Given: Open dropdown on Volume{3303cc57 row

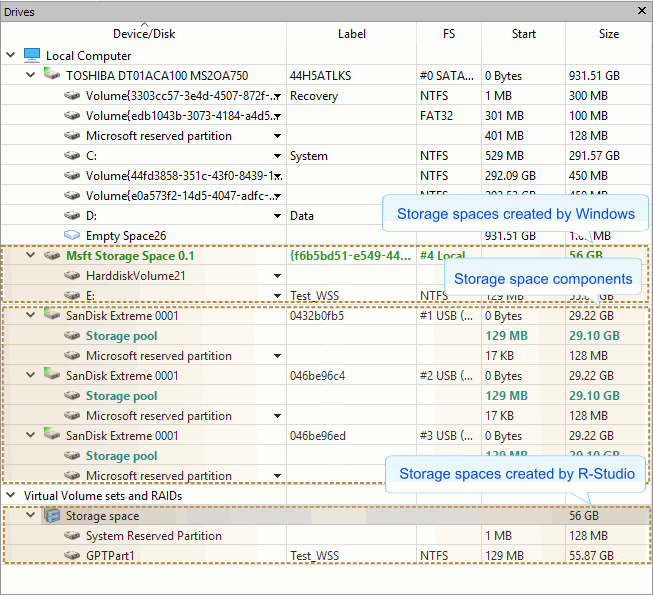Looking at the screenshot, I should tap(277, 96).
